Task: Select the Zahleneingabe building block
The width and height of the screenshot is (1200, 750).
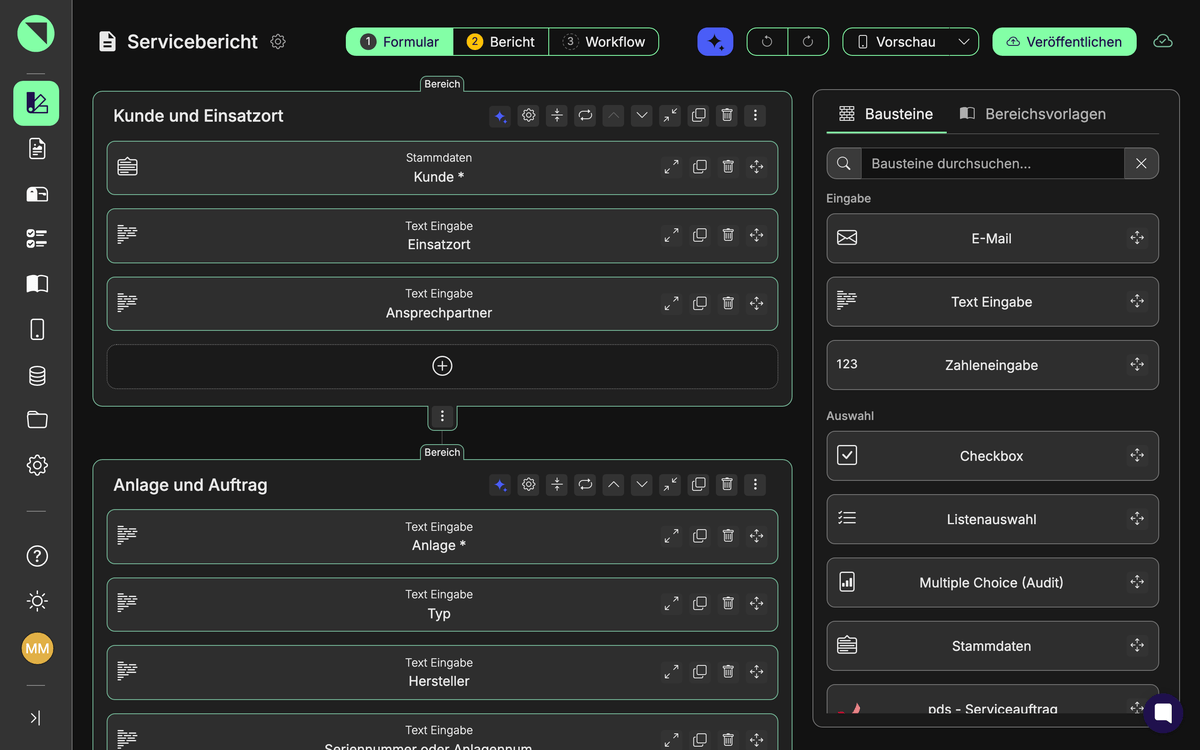Action: (992, 365)
